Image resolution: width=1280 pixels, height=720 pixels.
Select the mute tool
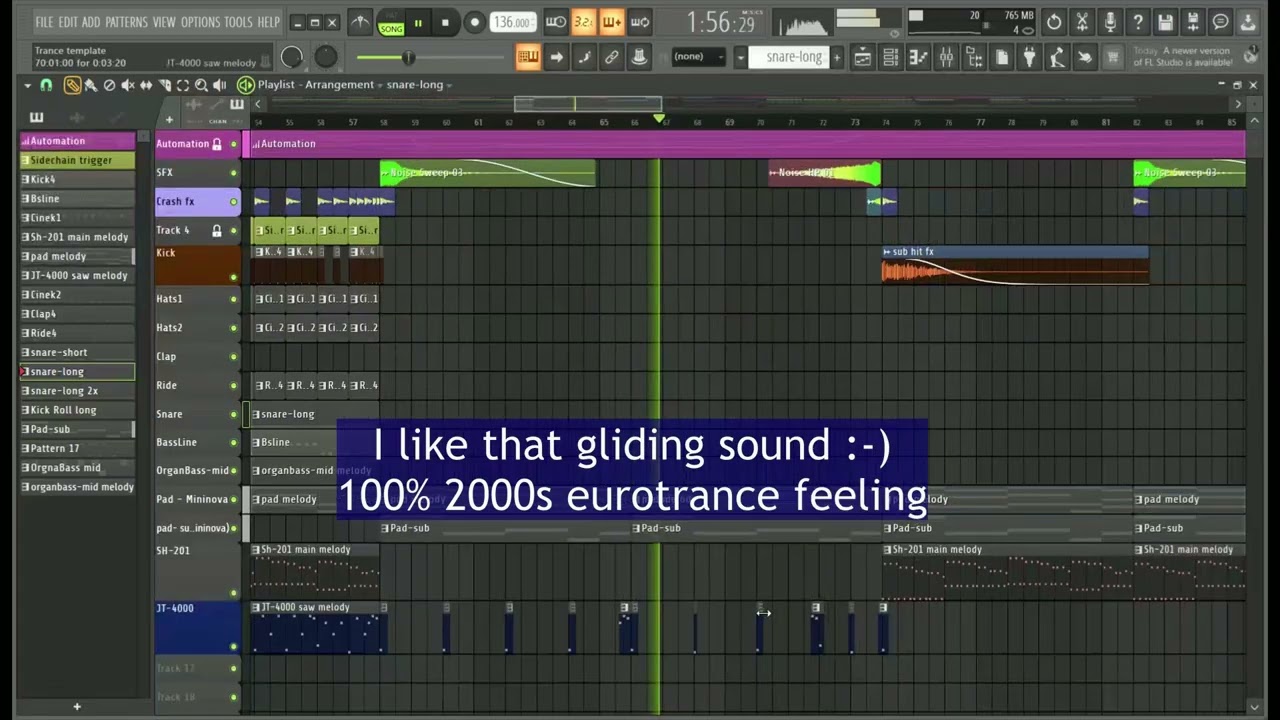click(128, 85)
